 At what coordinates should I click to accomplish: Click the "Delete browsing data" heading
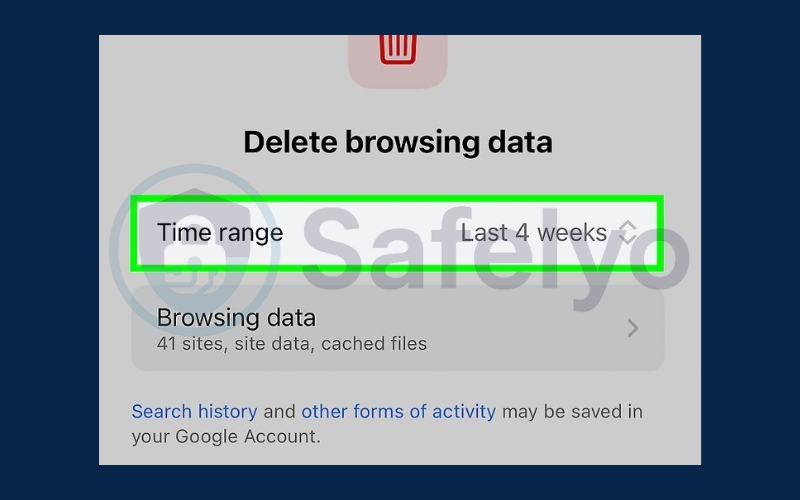click(398, 142)
